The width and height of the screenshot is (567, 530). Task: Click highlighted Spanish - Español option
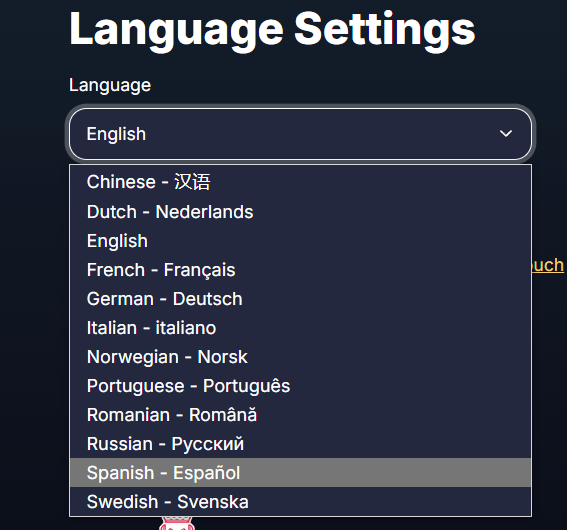point(300,473)
